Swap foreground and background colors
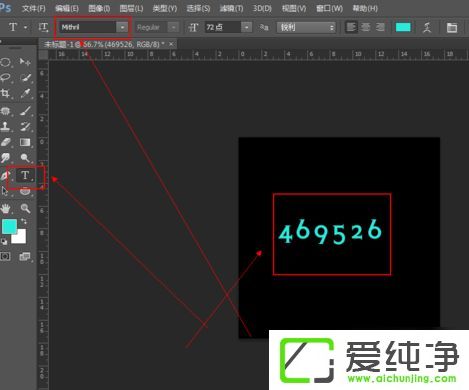469x390 pixels. point(24,221)
